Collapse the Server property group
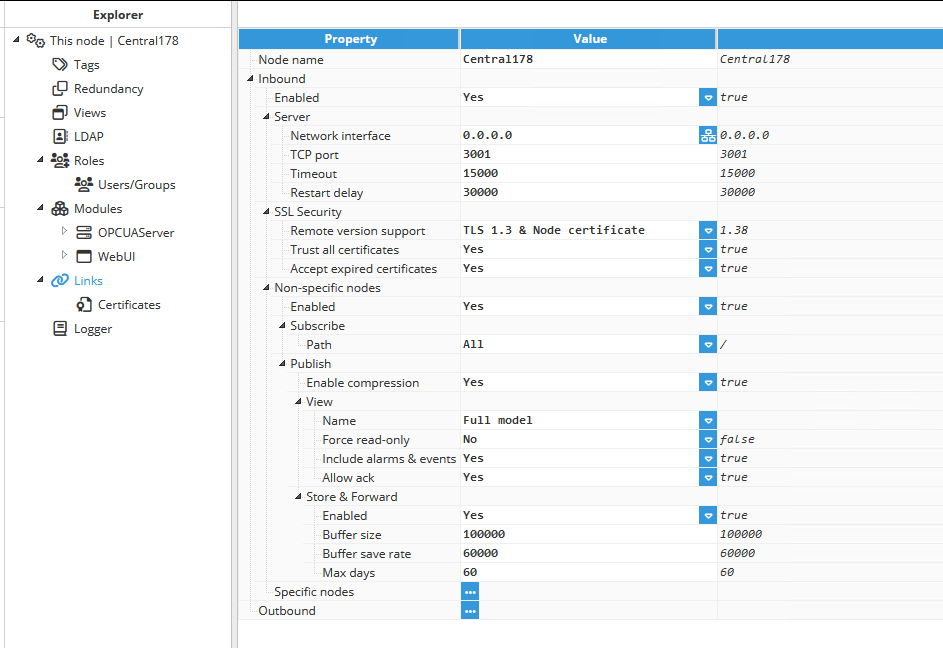This screenshot has height=648, width=943. click(x=266, y=116)
